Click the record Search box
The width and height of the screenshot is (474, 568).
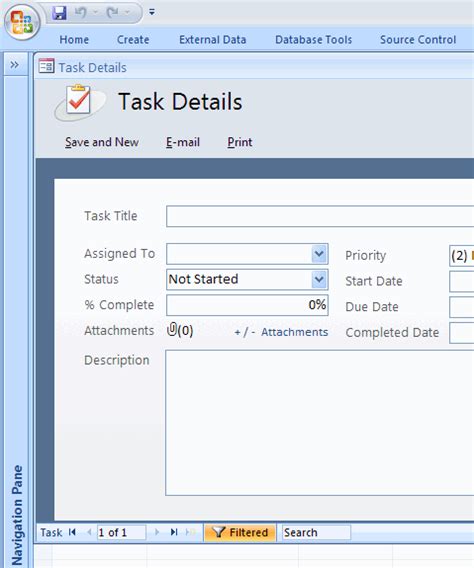click(316, 532)
